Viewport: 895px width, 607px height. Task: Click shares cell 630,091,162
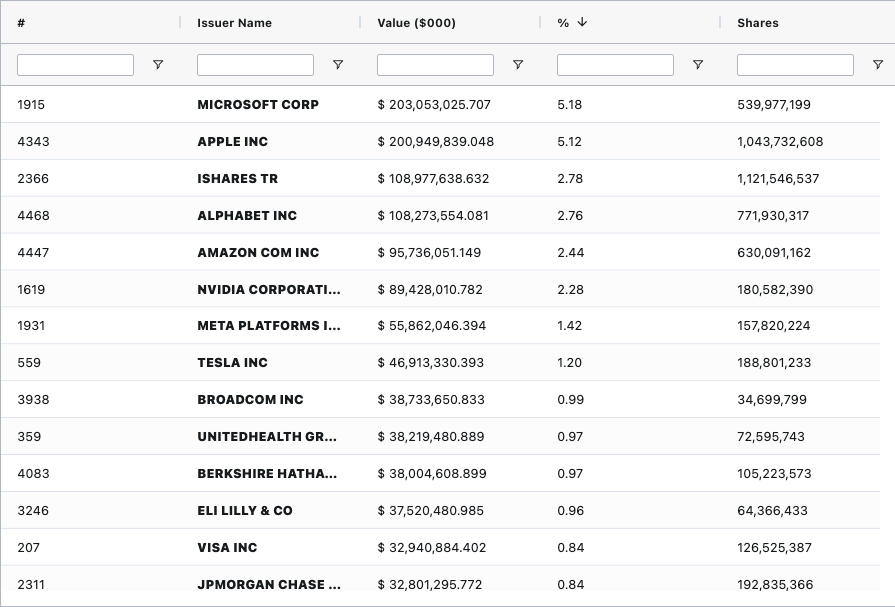pos(774,252)
